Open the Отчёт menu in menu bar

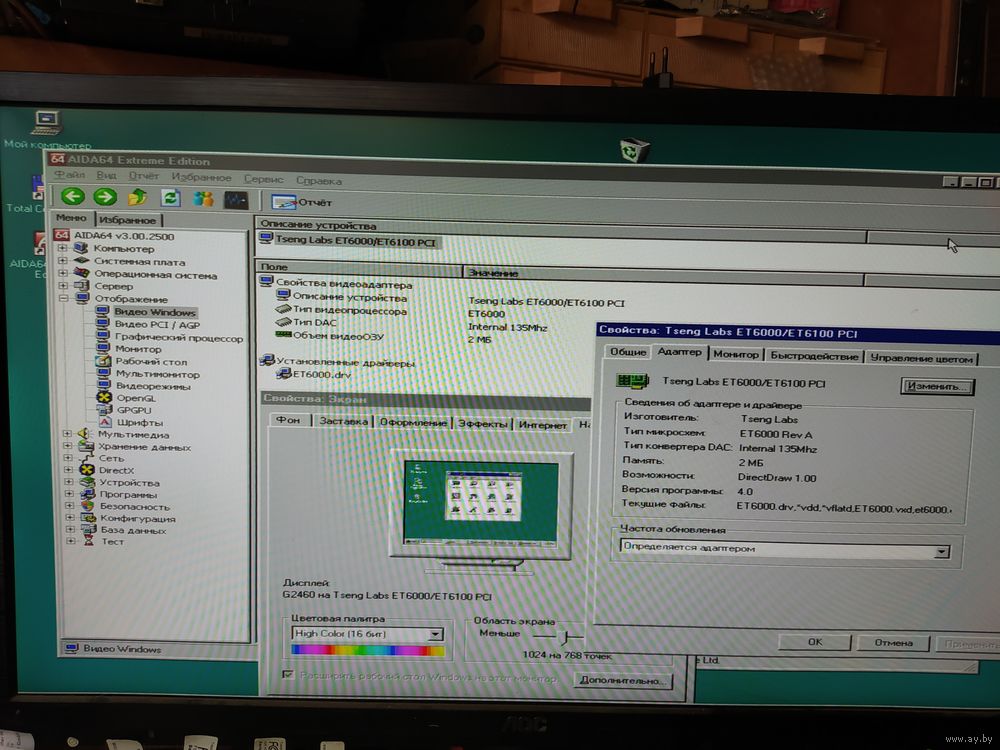(143, 175)
